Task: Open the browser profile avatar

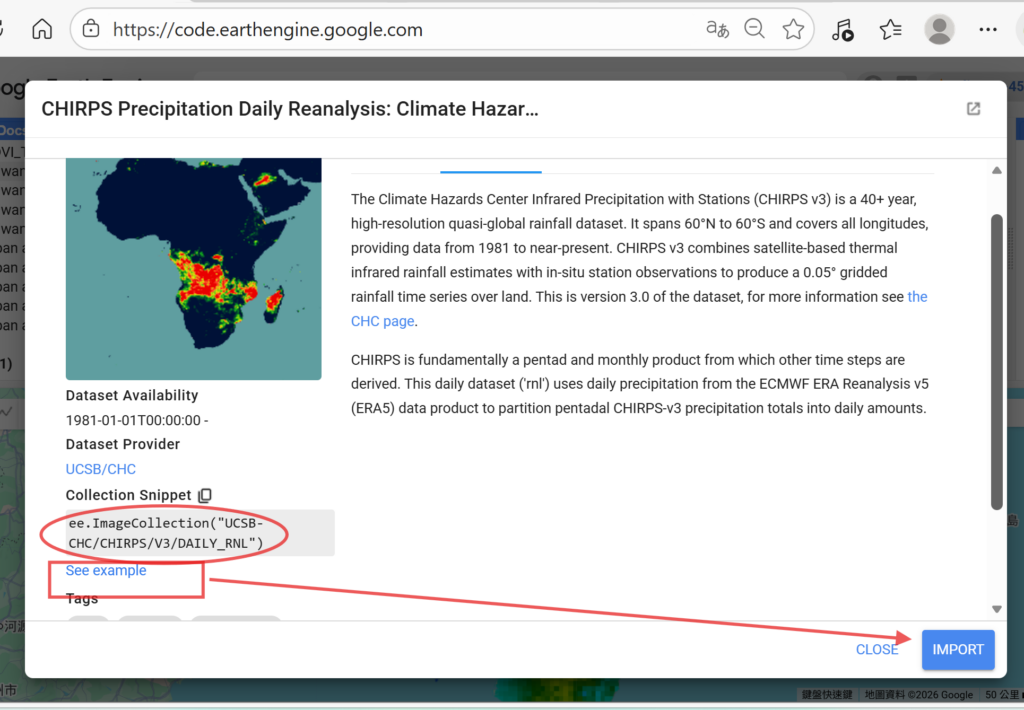Action: point(939,30)
